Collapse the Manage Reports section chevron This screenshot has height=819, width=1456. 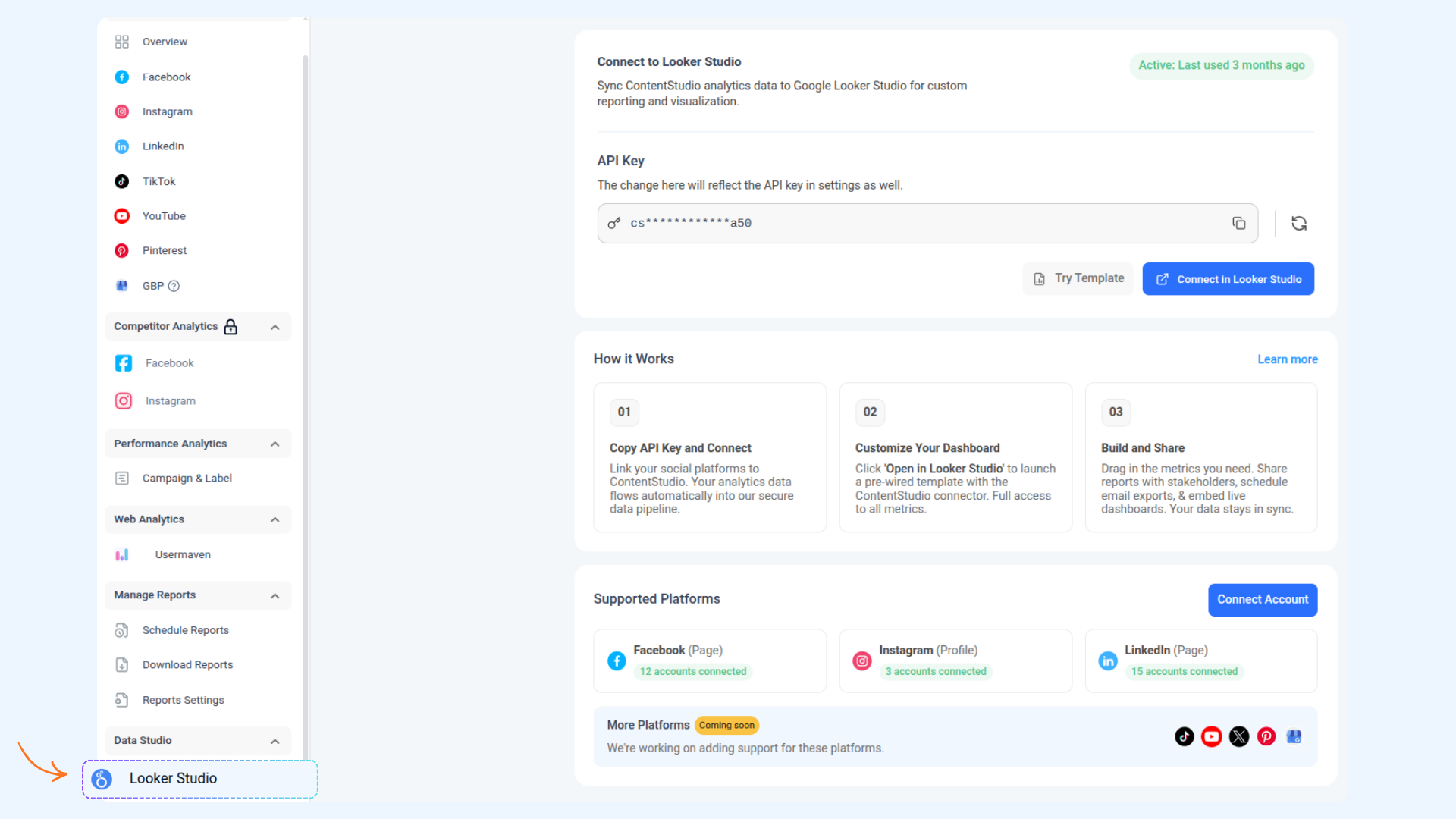click(275, 595)
